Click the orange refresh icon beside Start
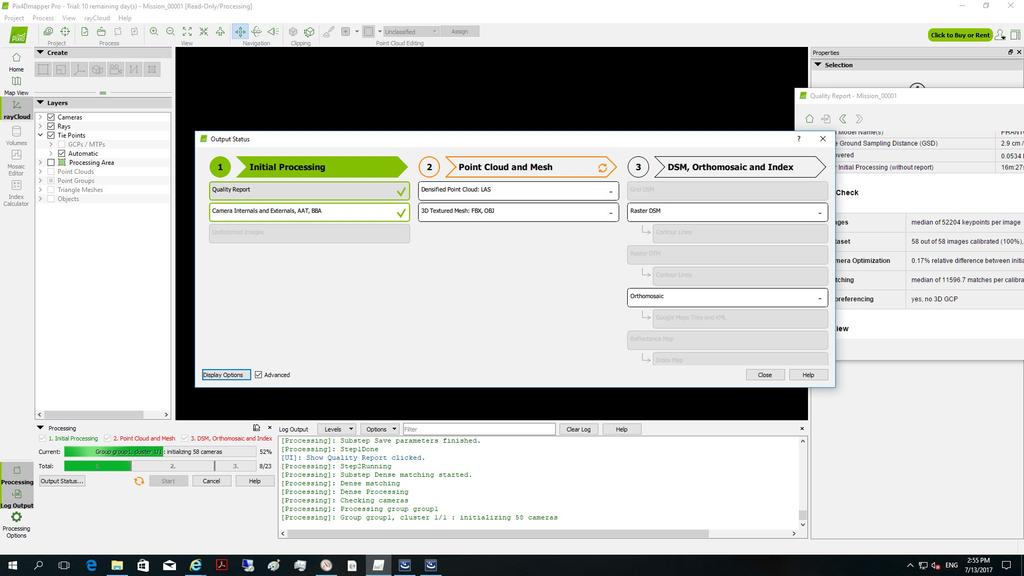The height and width of the screenshot is (576, 1024). (x=138, y=481)
